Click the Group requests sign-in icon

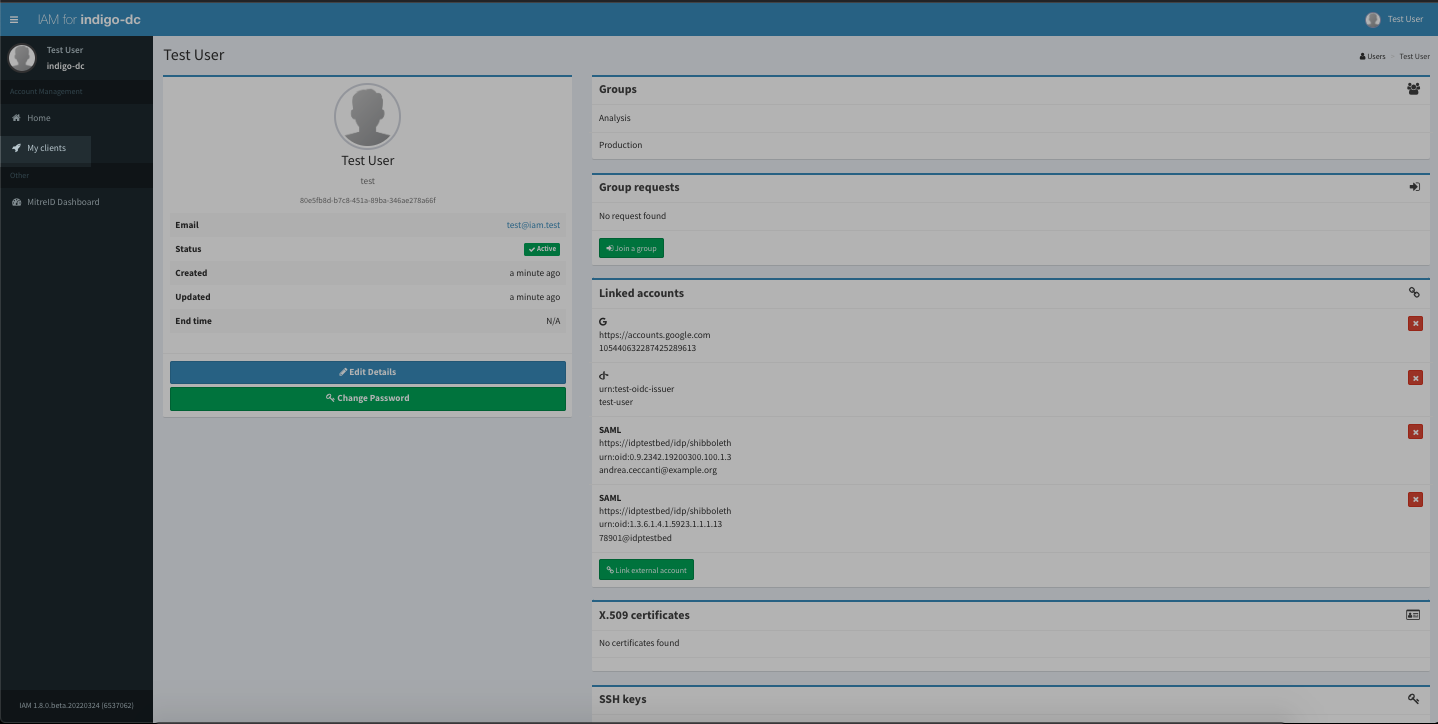pyautogui.click(x=1414, y=187)
